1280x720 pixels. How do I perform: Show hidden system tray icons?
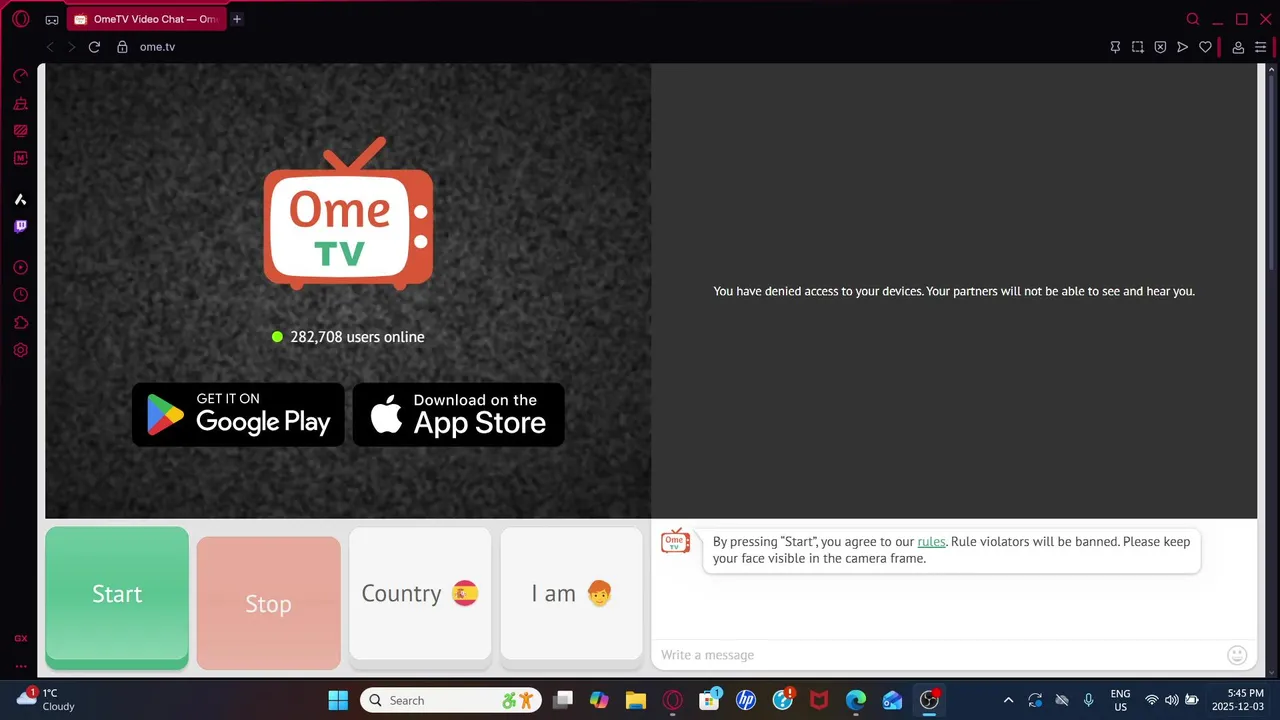[x=1008, y=700]
